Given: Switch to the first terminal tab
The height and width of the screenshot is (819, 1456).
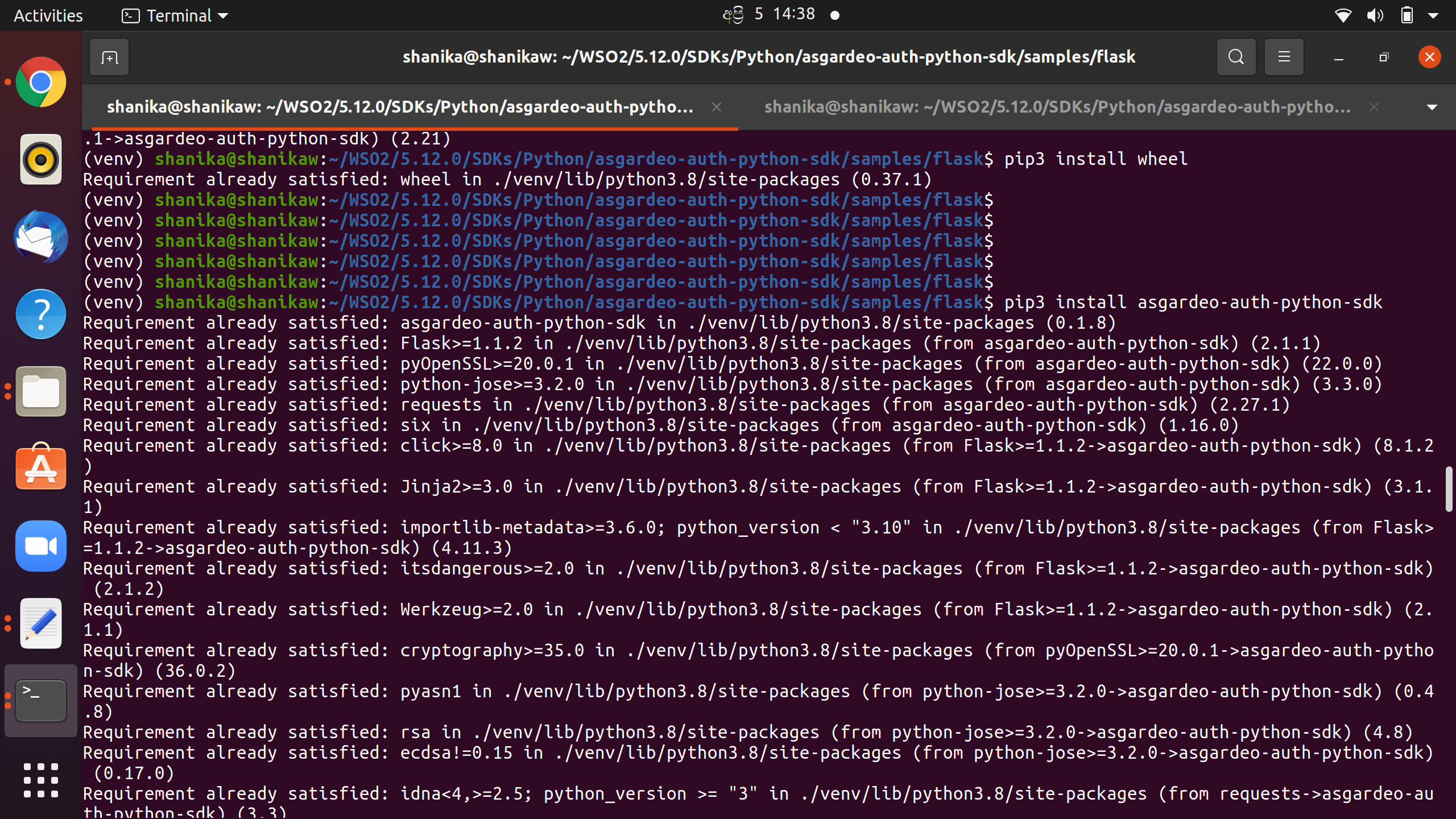Looking at the screenshot, I should 400,107.
